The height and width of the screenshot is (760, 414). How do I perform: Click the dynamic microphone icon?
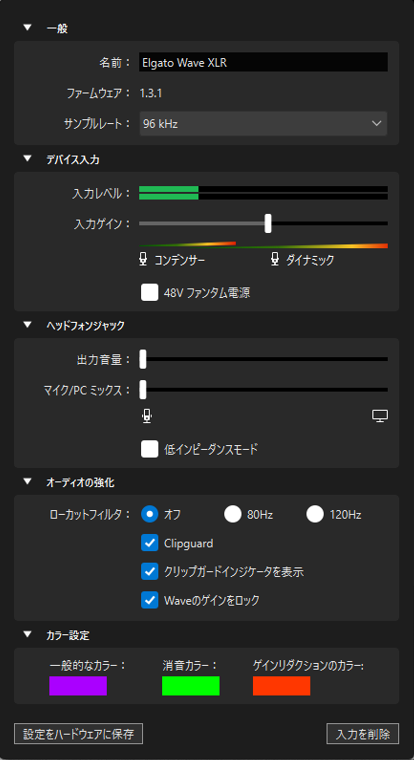(275, 260)
